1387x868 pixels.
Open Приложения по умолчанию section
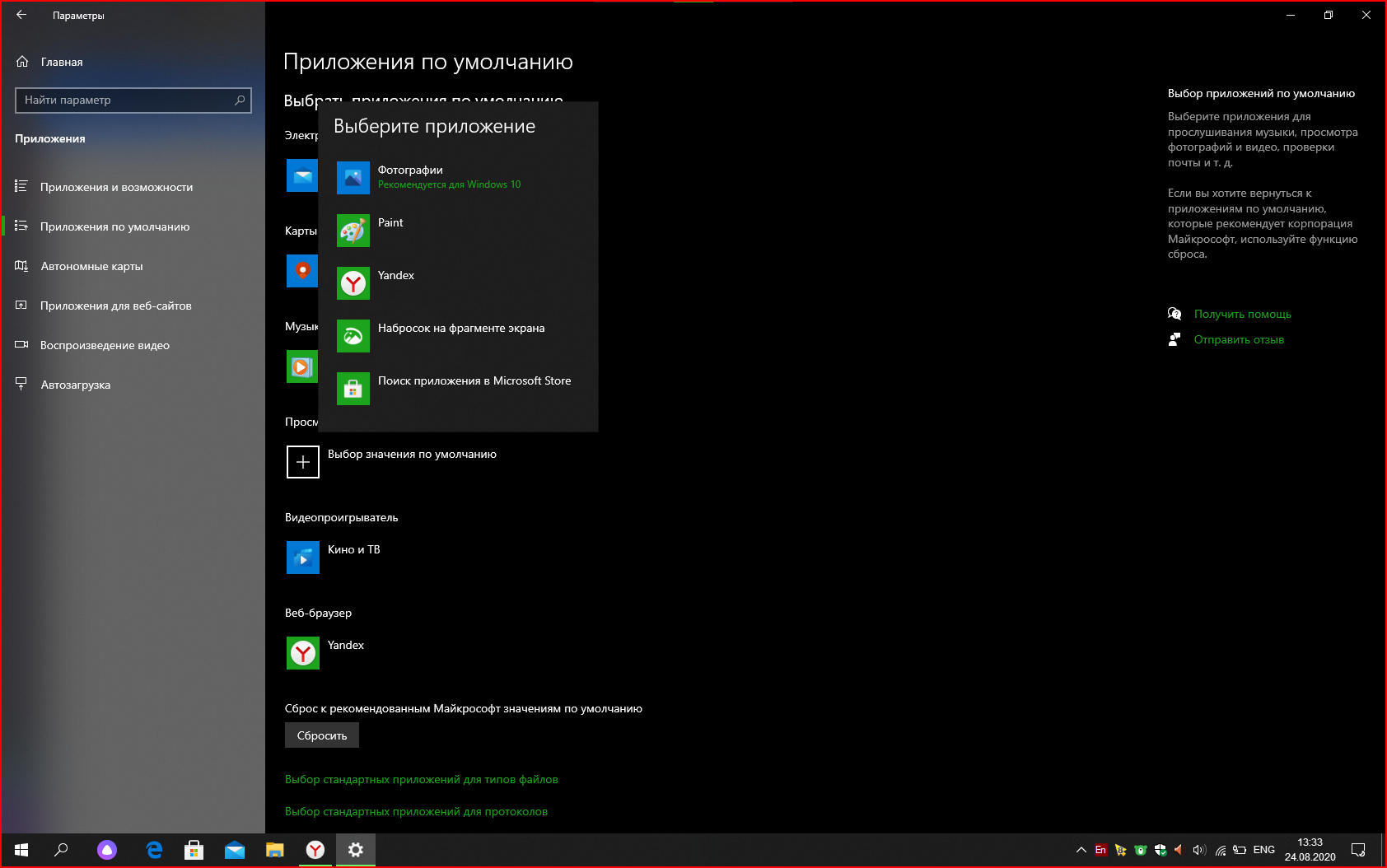click(x=133, y=226)
